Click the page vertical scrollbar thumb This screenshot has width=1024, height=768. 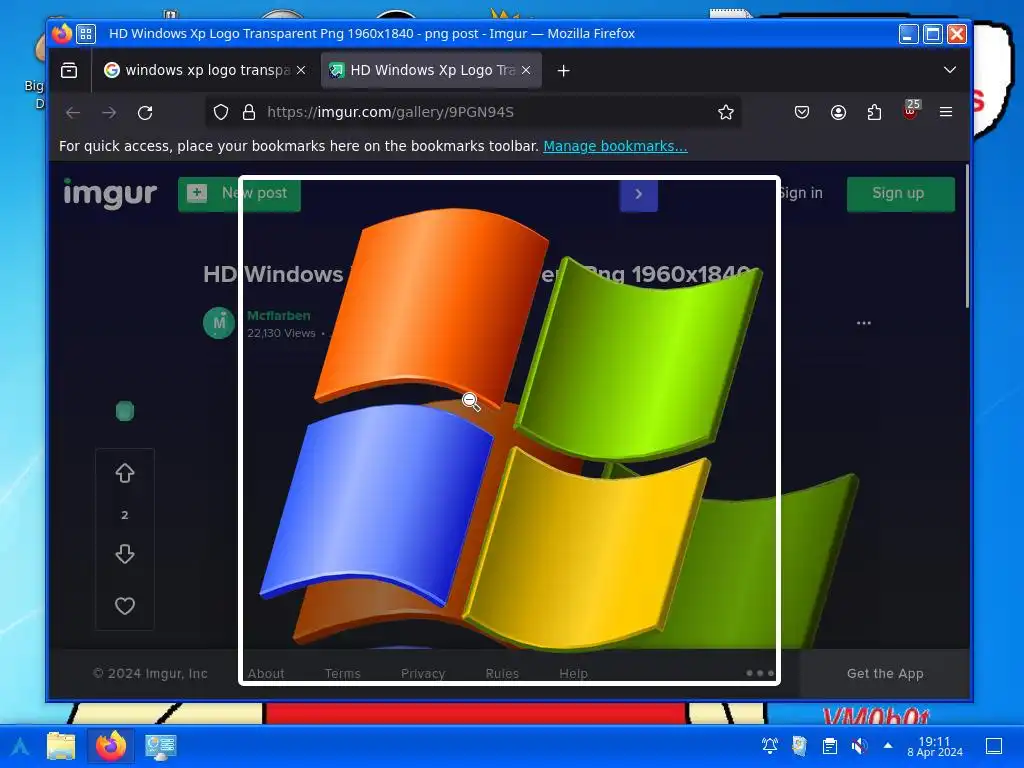pos(967,236)
